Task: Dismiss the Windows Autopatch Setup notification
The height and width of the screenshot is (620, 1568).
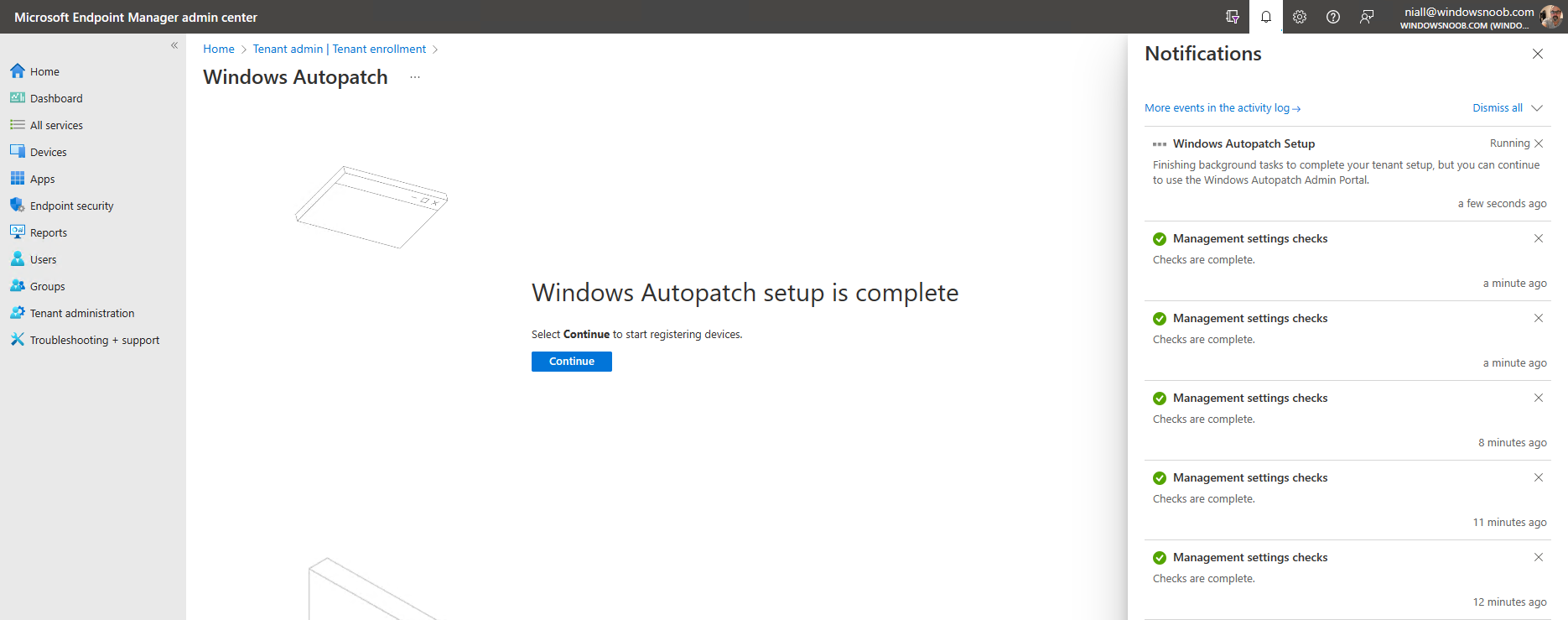Action: point(1539,143)
